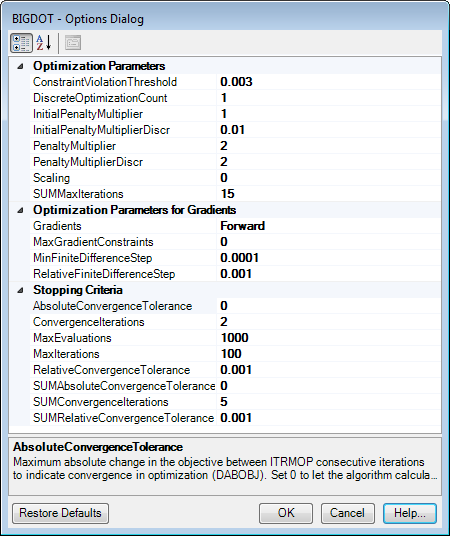The width and height of the screenshot is (450, 536).
Task: Edit the InitialPenaltyMultiplierDiscr value 0.01
Action: (x=329, y=130)
